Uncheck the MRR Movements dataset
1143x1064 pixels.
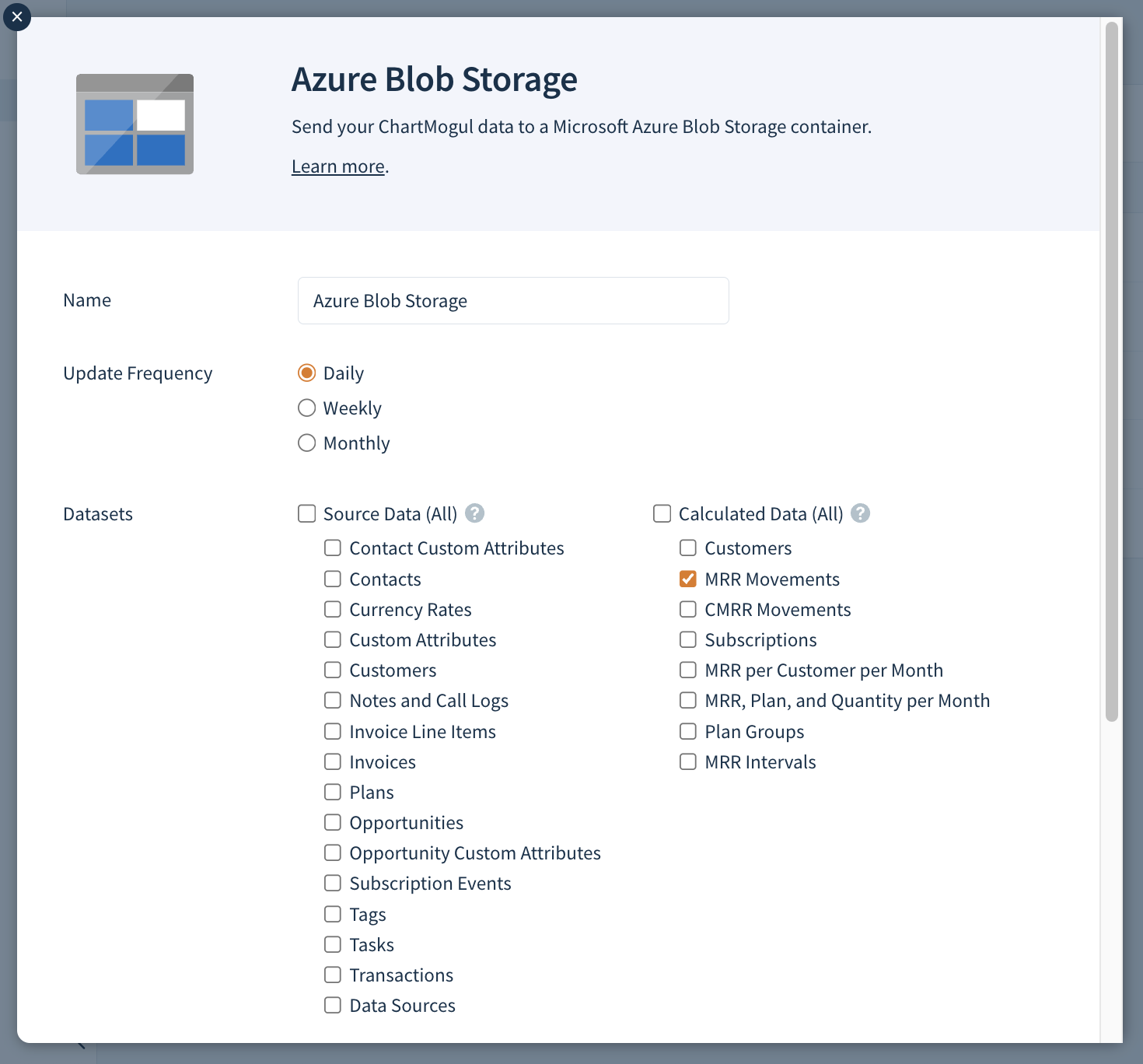point(688,578)
